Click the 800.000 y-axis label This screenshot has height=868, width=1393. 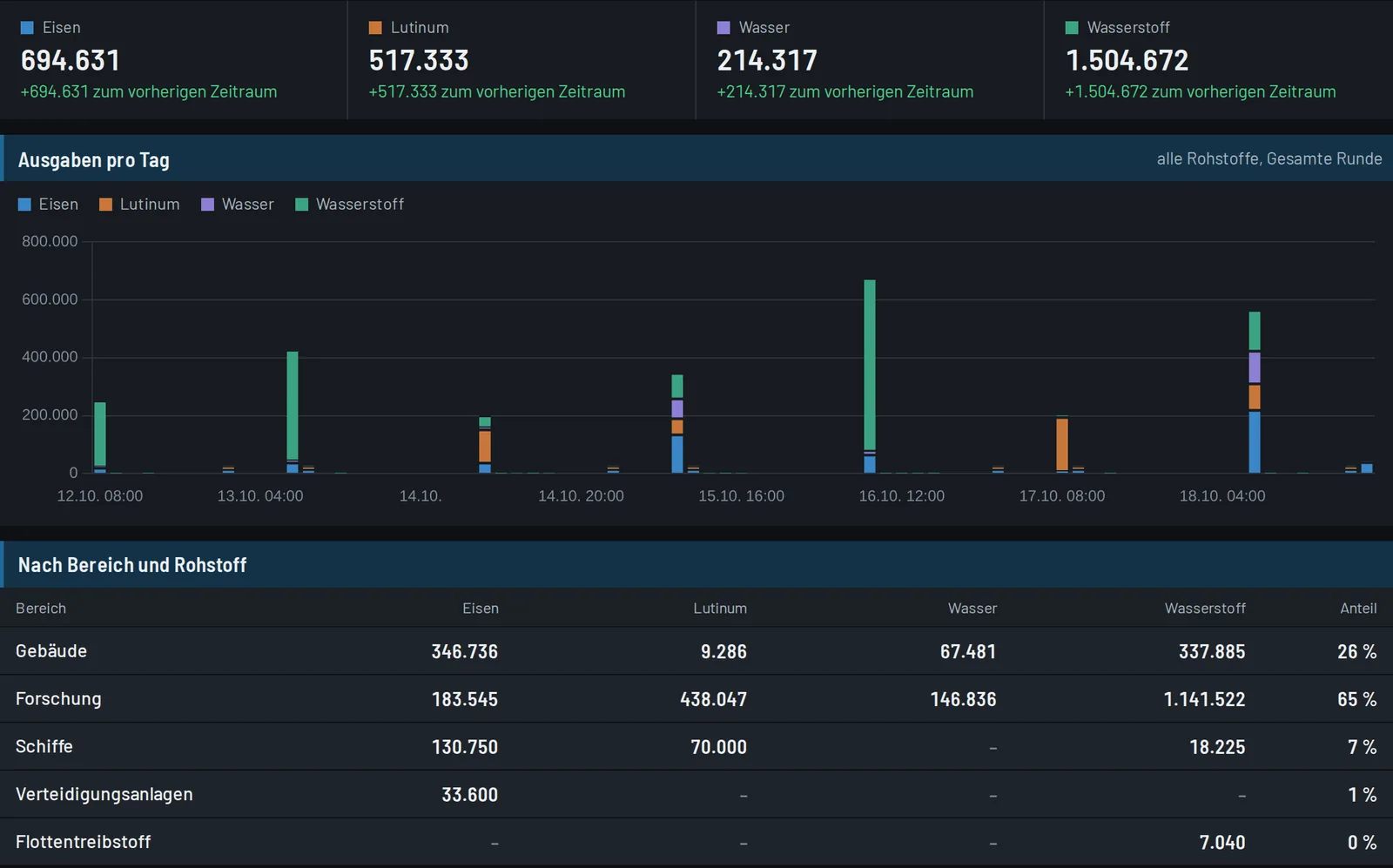[x=50, y=241]
